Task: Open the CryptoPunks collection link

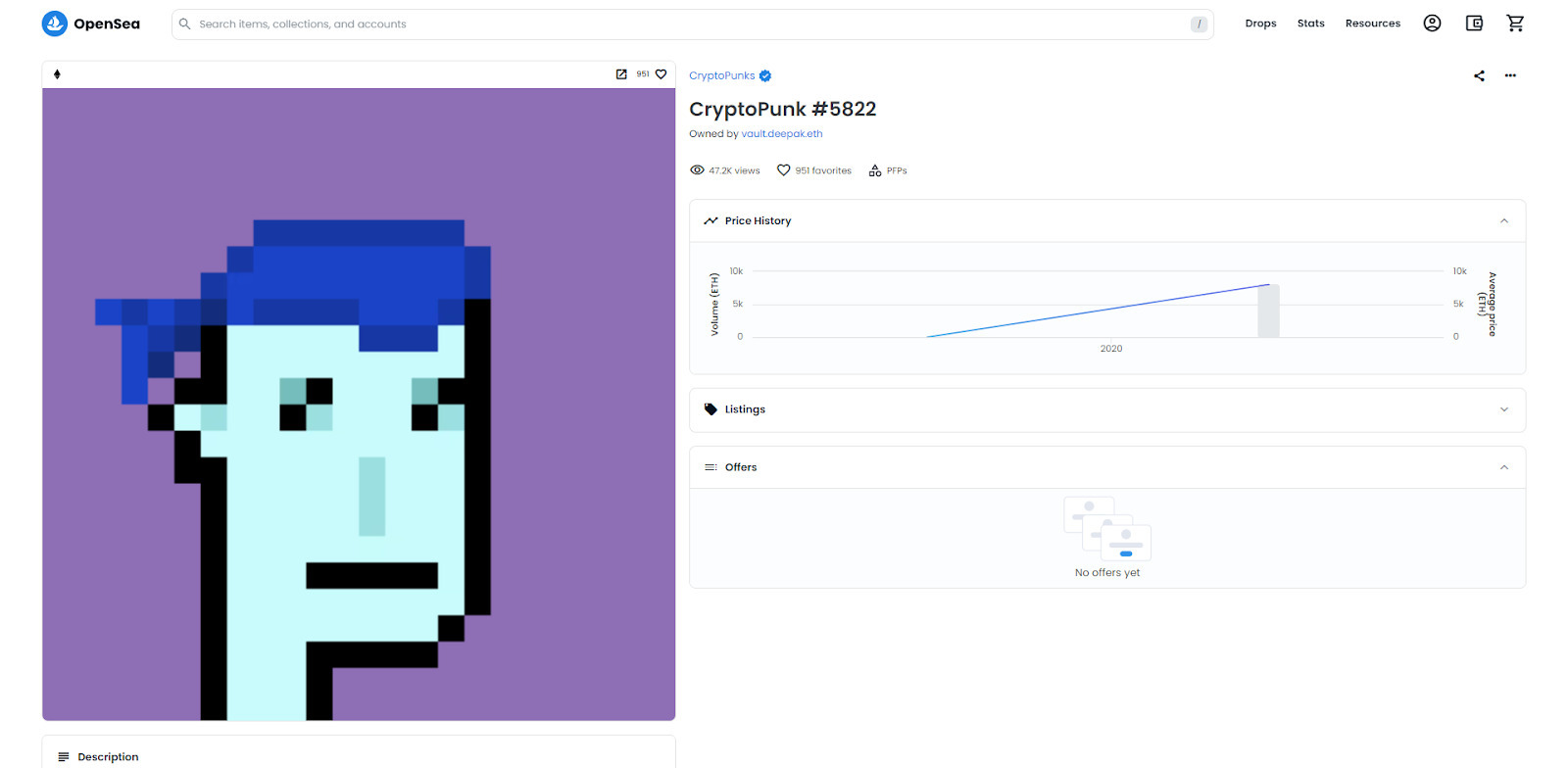Action: click(721, 75)
